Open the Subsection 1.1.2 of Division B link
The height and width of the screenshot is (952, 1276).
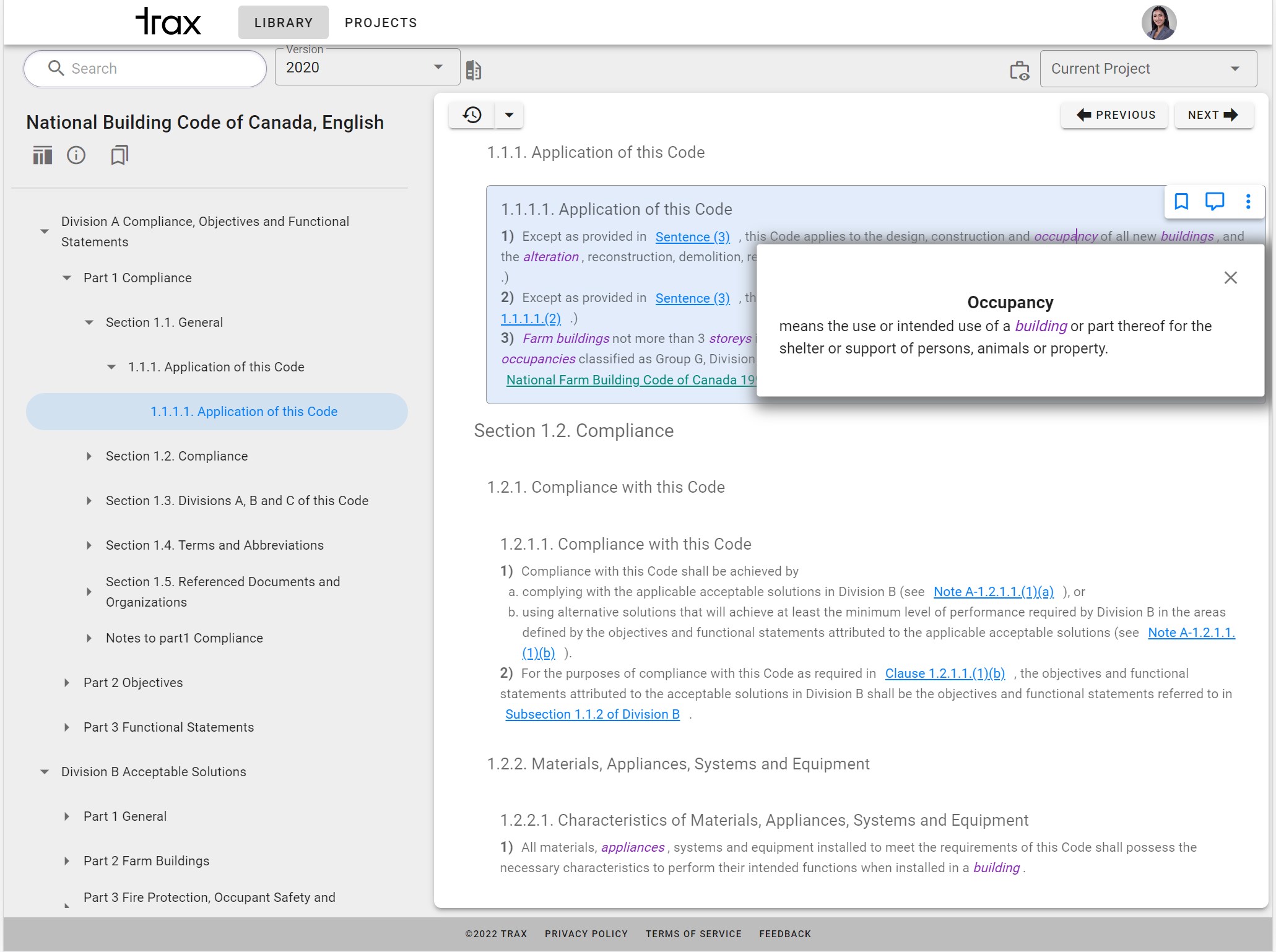tap(592, 714)
